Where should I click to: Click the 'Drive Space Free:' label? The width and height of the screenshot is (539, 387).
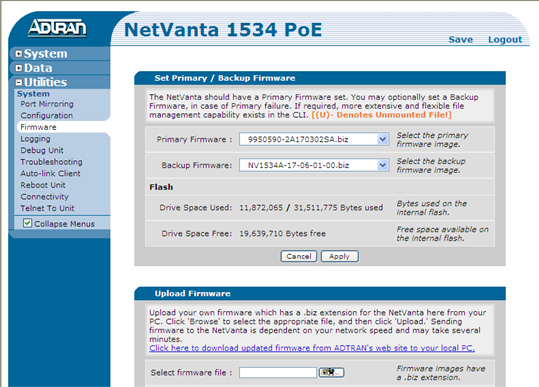tap(197, 234)
